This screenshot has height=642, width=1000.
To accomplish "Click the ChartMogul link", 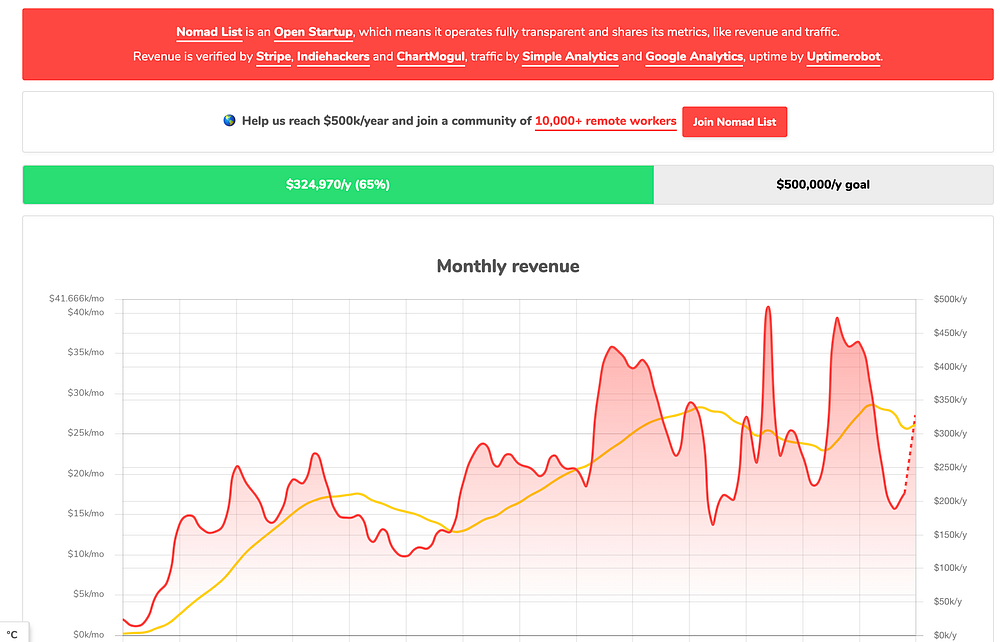I will click(x=430, y=57).
